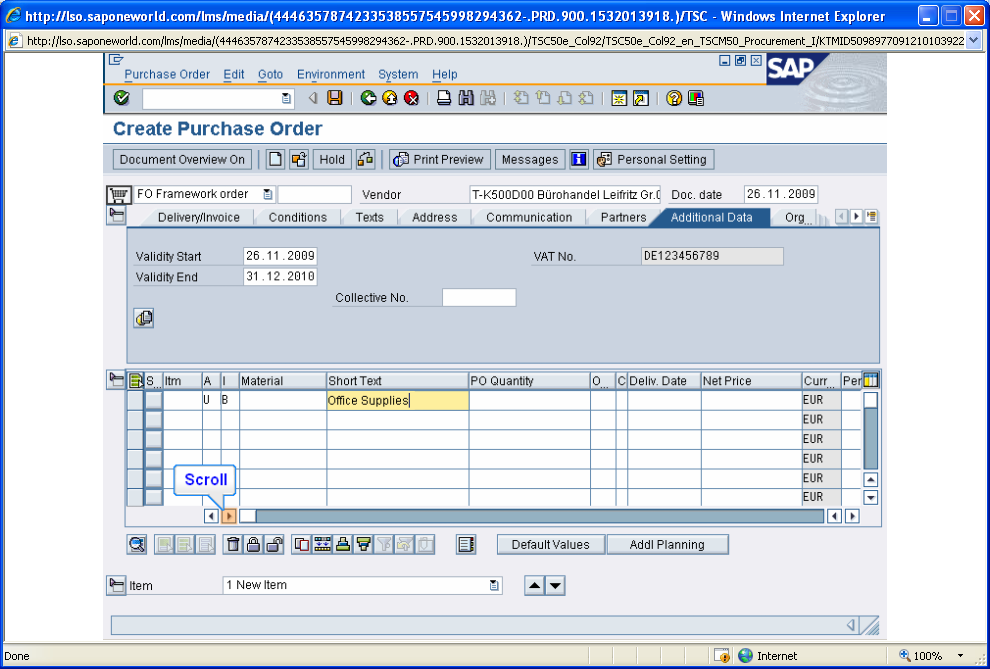Open the 1 New Item dropdown
990x669 pixels.
(x=494, y=585)
